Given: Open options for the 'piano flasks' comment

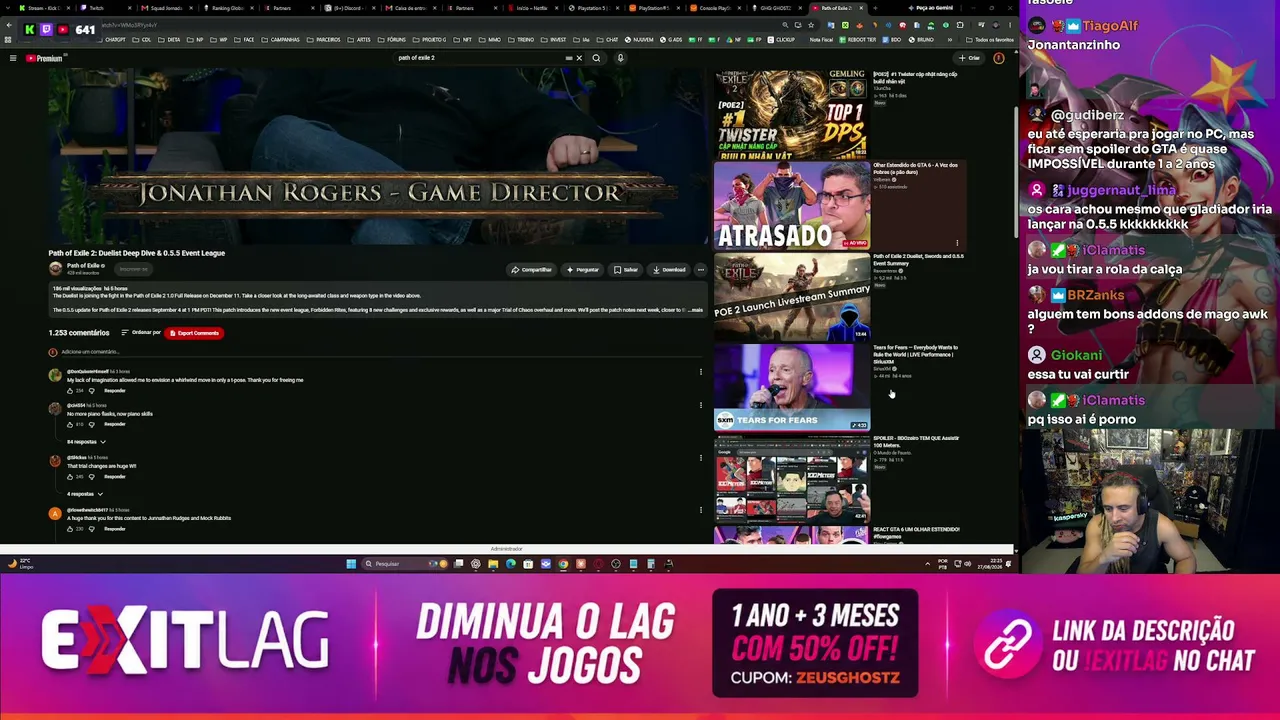Looking at the screenshot, I should 700,406.
